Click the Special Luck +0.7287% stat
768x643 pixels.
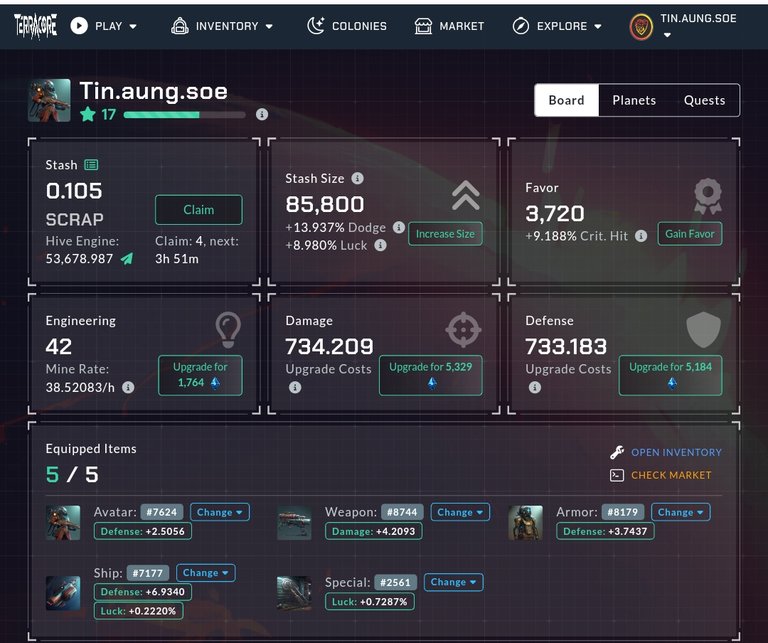point(370,602)
